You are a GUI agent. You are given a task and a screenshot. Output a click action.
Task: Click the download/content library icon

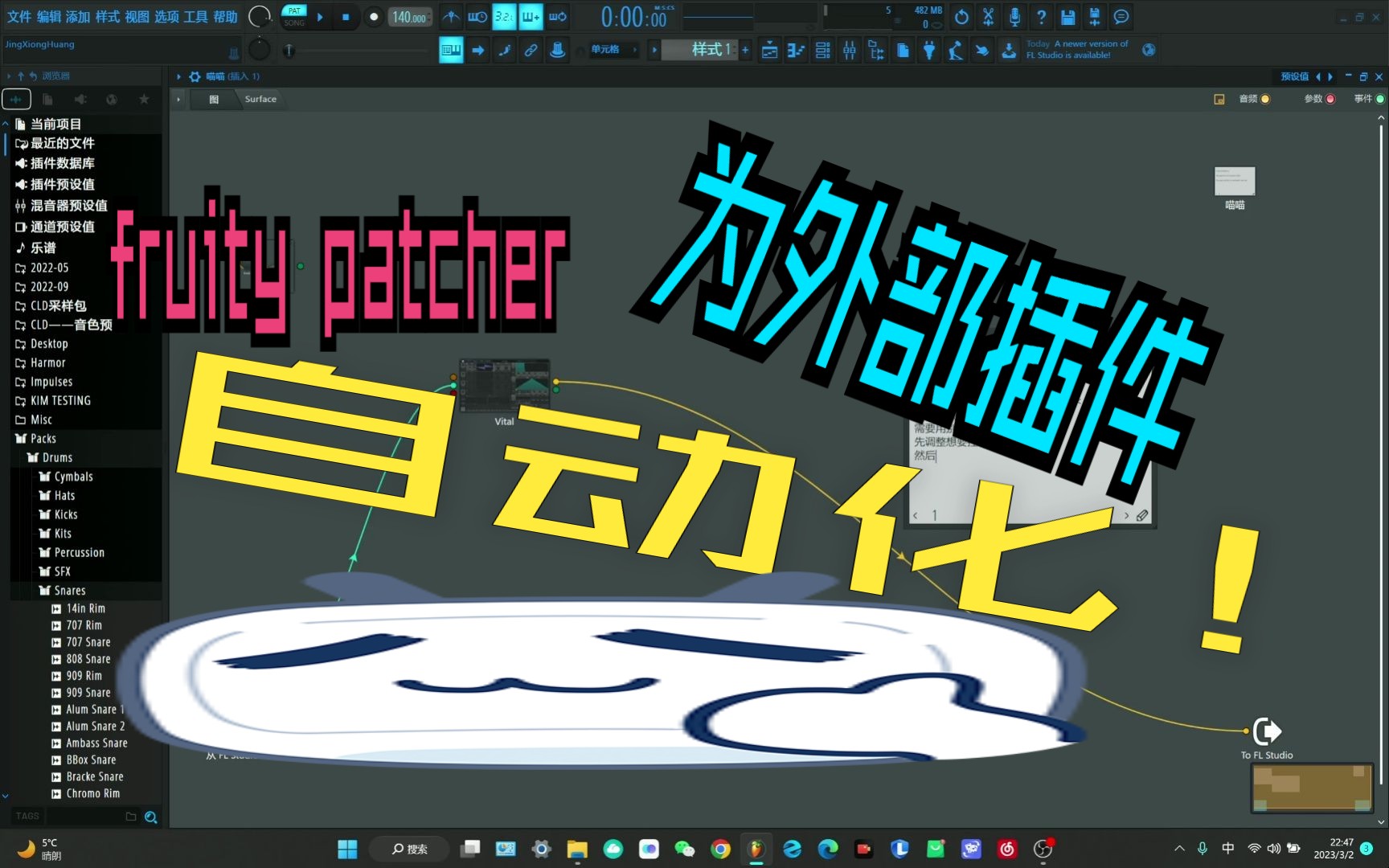click(x=1008, y=50)
